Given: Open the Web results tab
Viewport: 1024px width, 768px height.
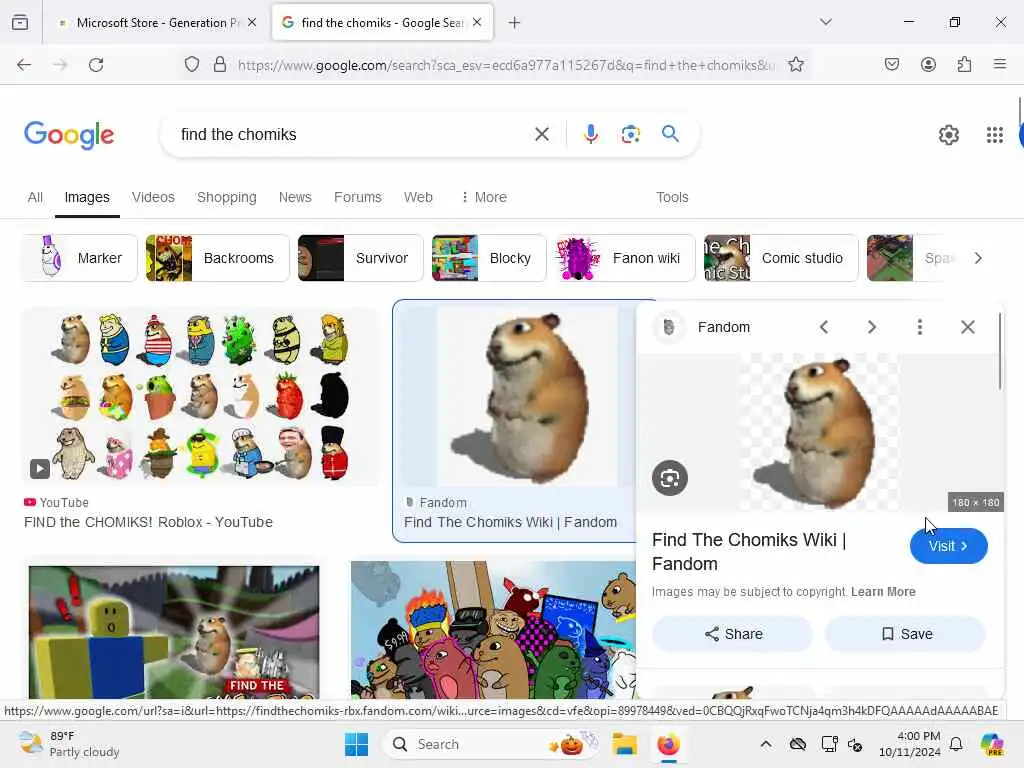Looking at the screenshot, I should [x=418, y=197].
